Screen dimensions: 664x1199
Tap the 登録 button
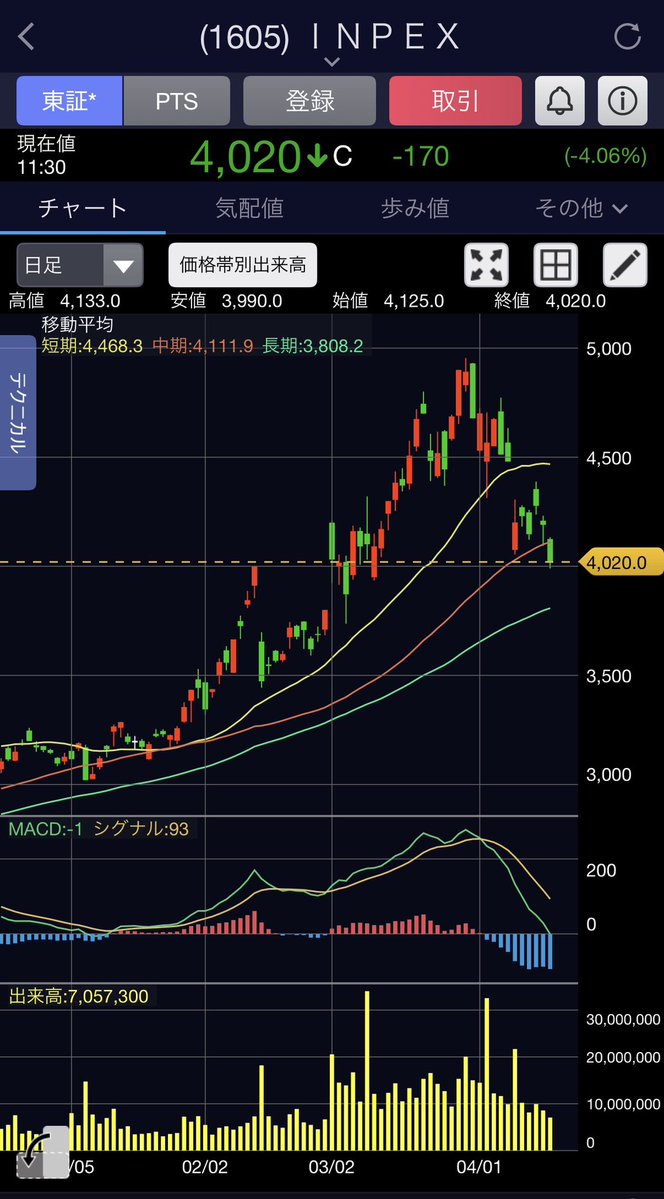(310, 100)
